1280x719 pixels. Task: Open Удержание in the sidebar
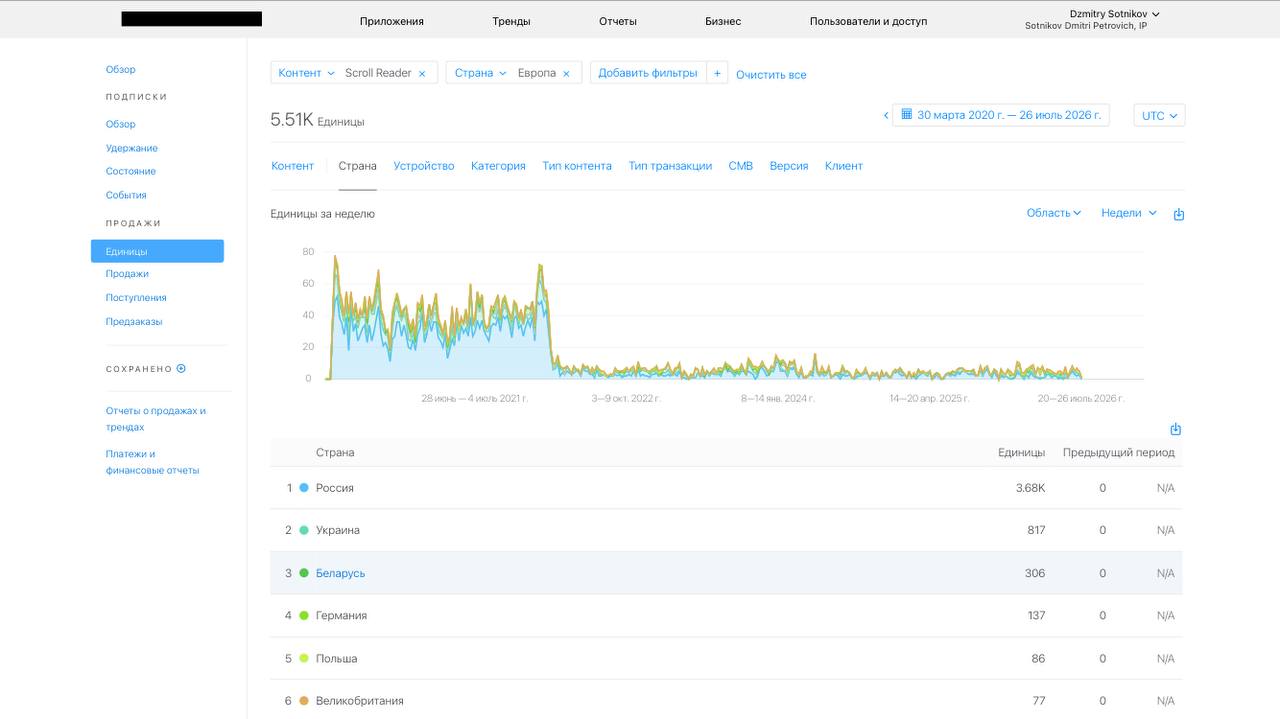click(x=132, y=148)
